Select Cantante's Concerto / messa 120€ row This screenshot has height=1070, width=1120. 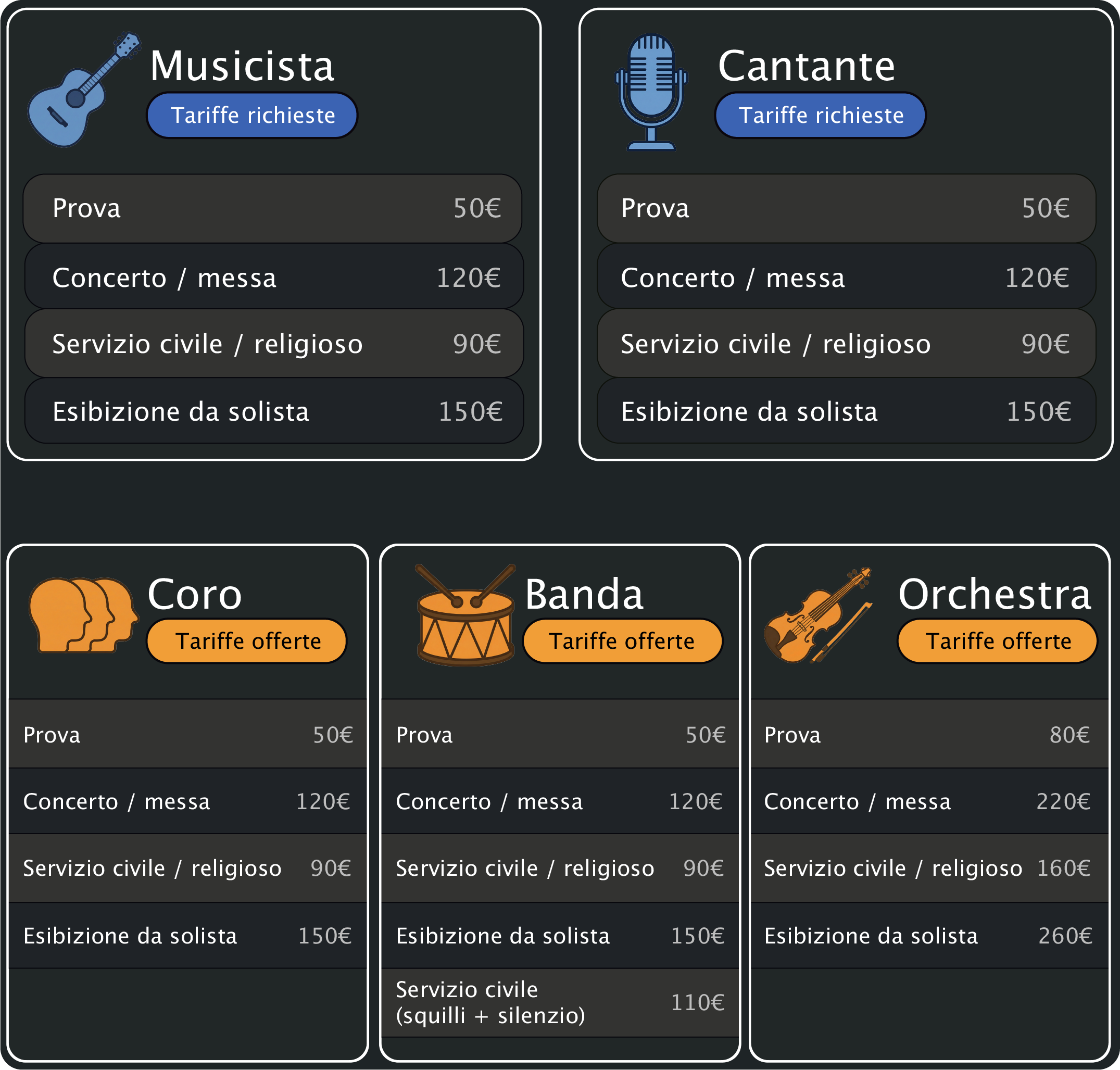click(x=846, y=278)
